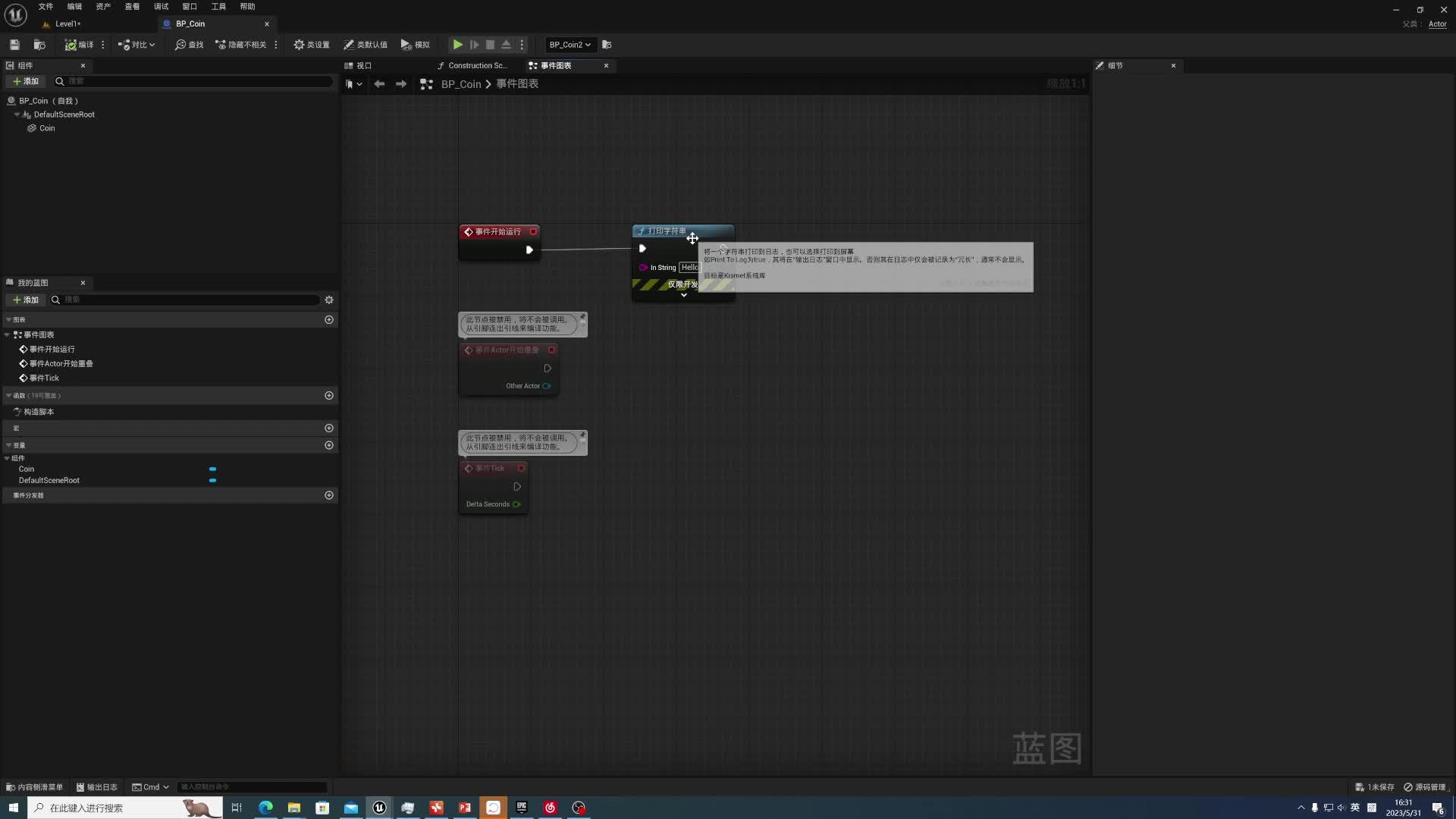Add a new variable with the plus button
1456x819 pixels.
coord(329,445)
